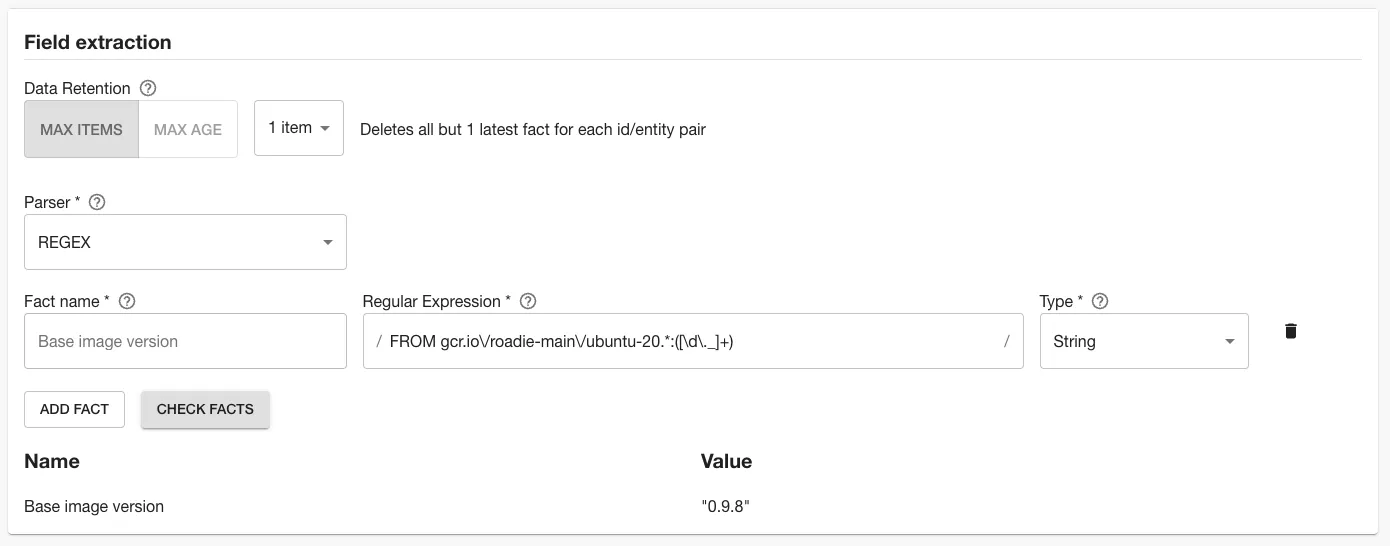Select the MAX ITEMS retention option
This screenshot has height=546, width=1390.
pos(81,129)
